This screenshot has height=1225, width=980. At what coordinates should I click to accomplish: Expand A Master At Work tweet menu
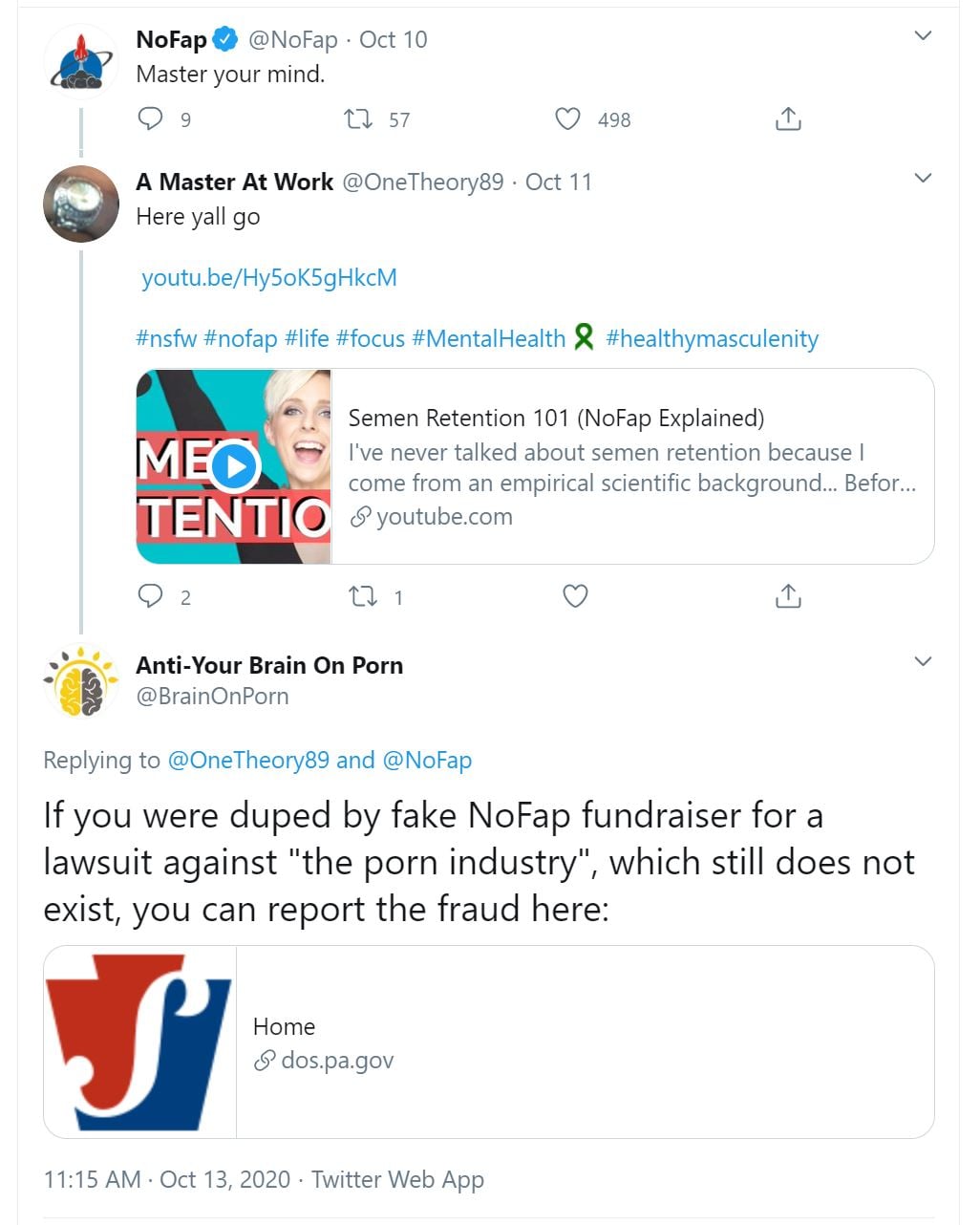(923, 179)
